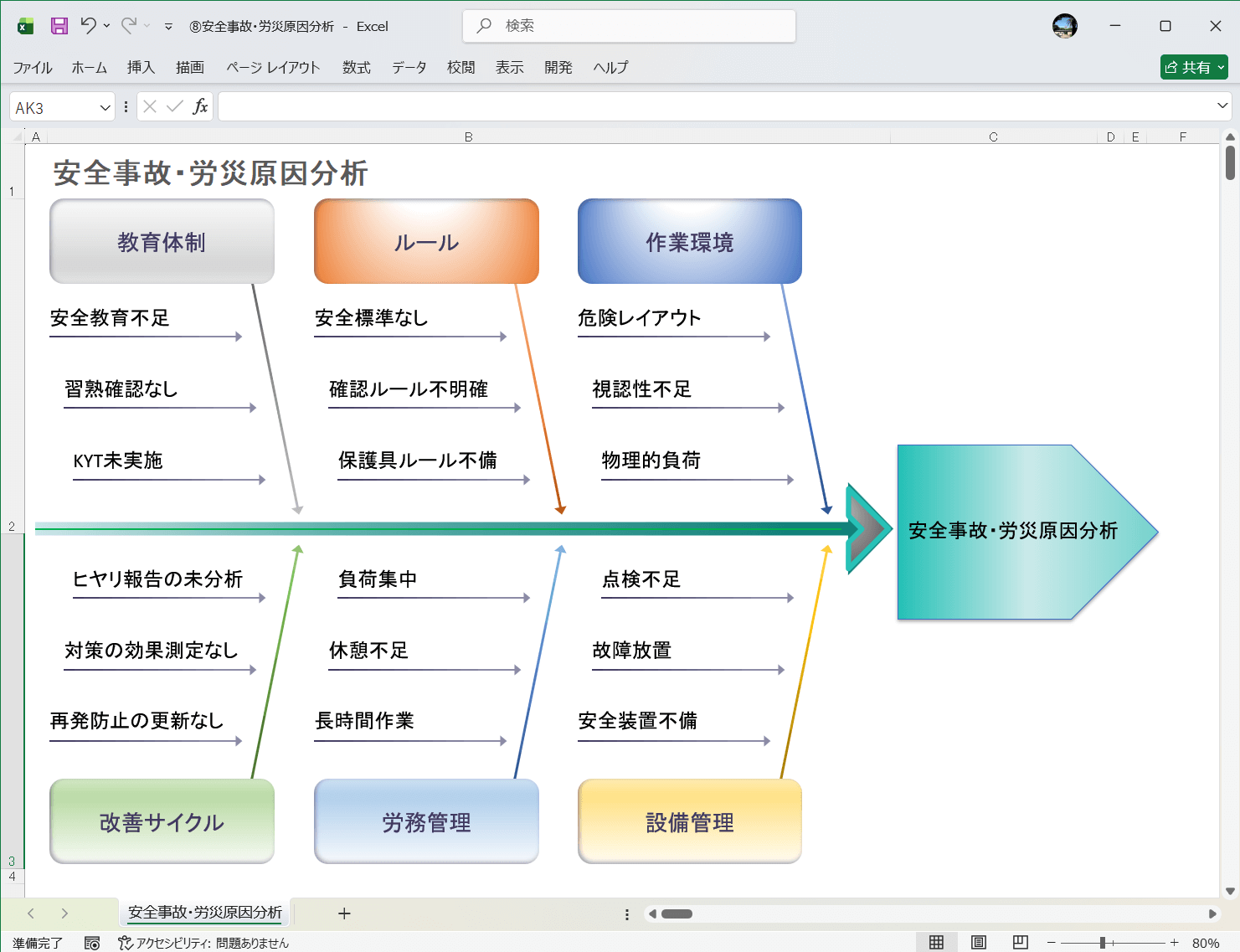The image size is (1240, 952).
Task: Click the macro recording icon in the status bar
Action: click(93, 942)
